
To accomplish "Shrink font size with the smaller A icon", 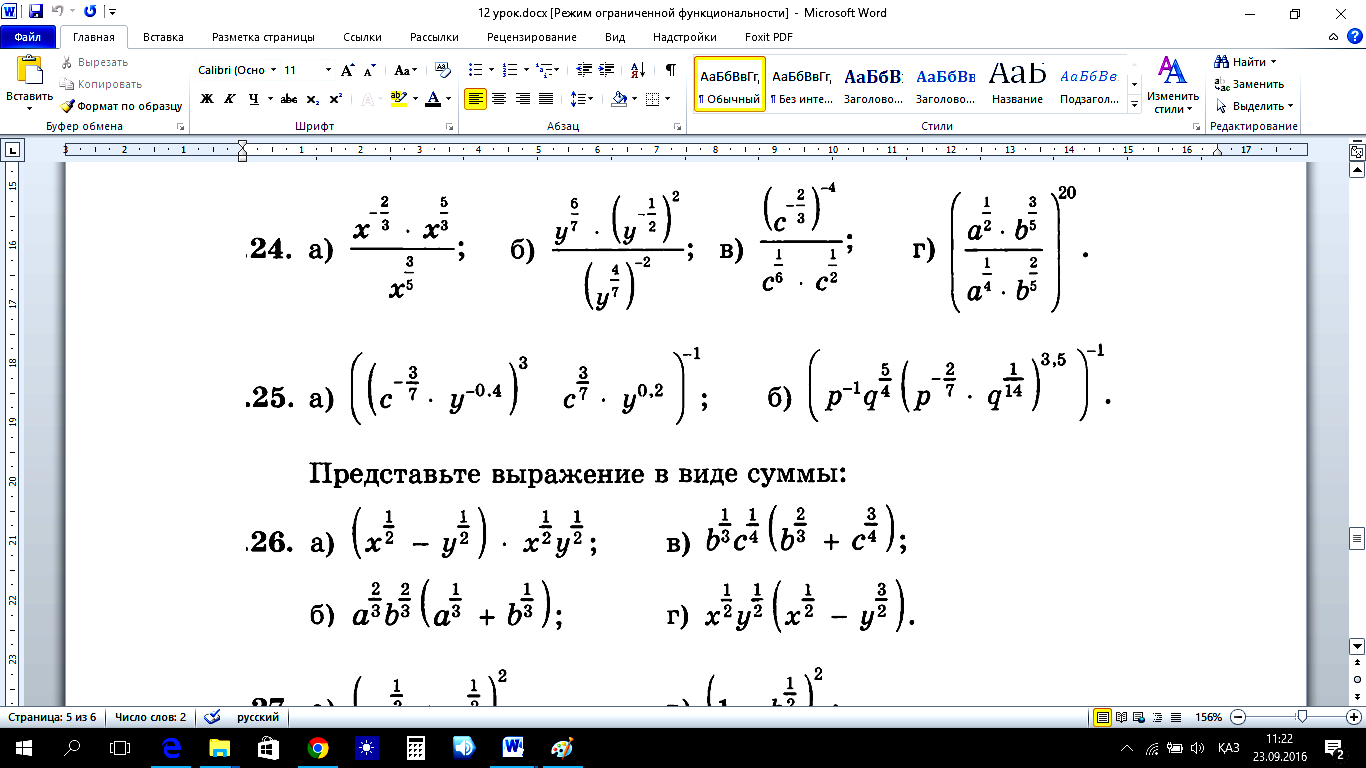I will 369,71.
